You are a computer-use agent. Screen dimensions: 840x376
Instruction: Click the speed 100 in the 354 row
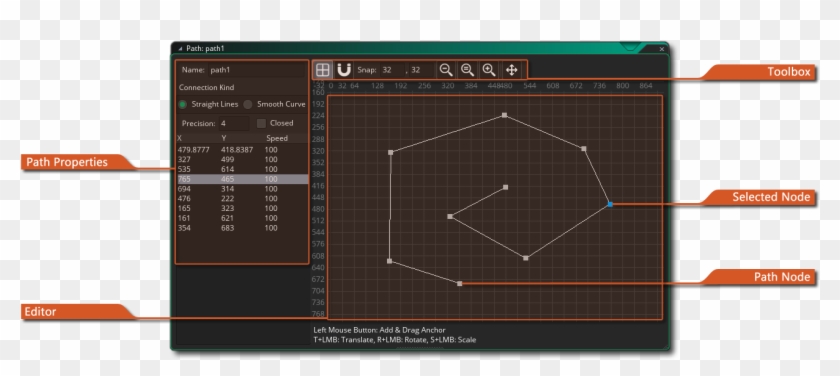click(x=271, y=228)
